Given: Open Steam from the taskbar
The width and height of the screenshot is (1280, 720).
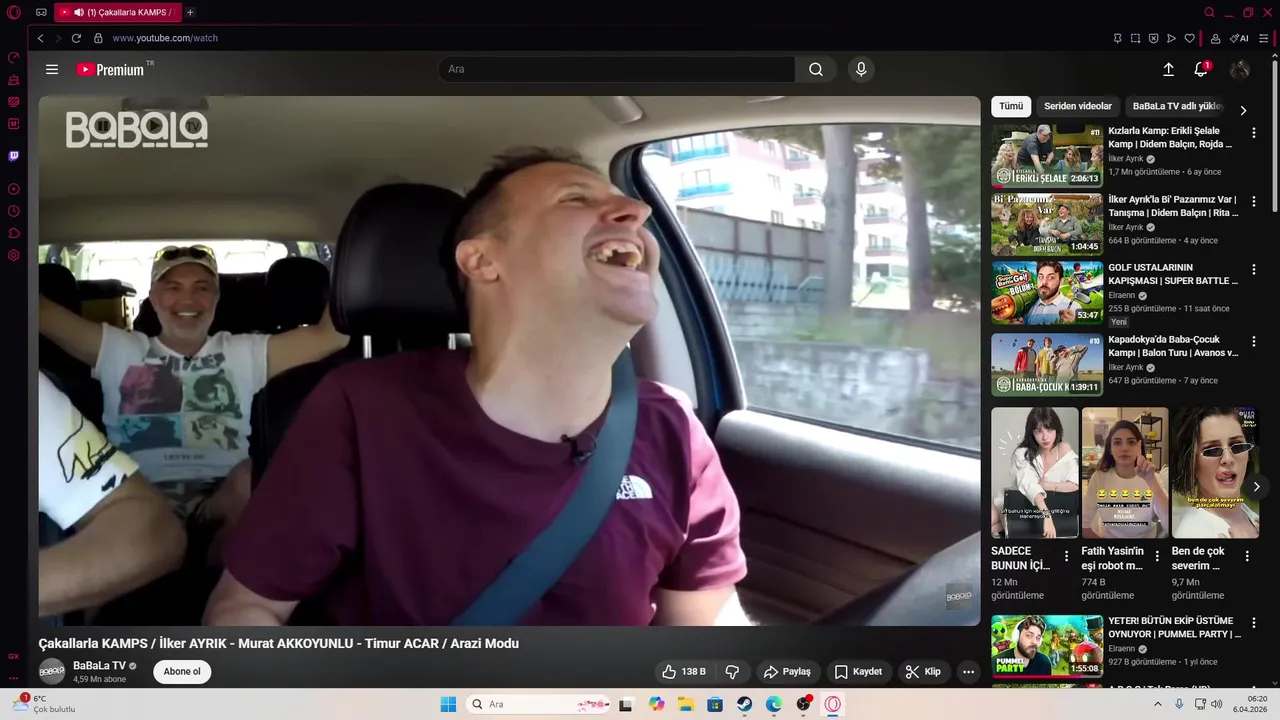Looking at the screenshot, I should coord(744,704).
